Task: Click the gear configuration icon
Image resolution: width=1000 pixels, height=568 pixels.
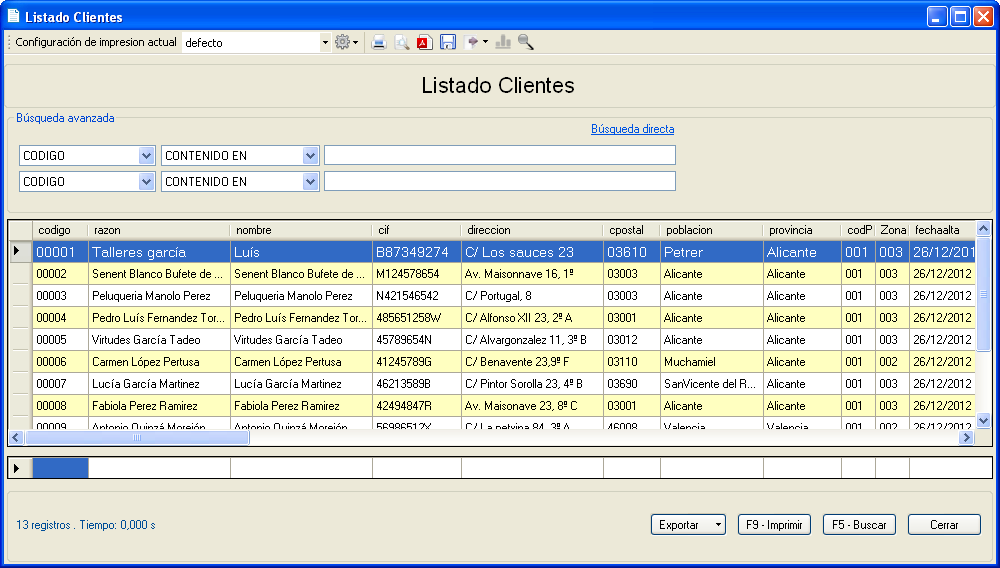Action: tap(343, 42)
